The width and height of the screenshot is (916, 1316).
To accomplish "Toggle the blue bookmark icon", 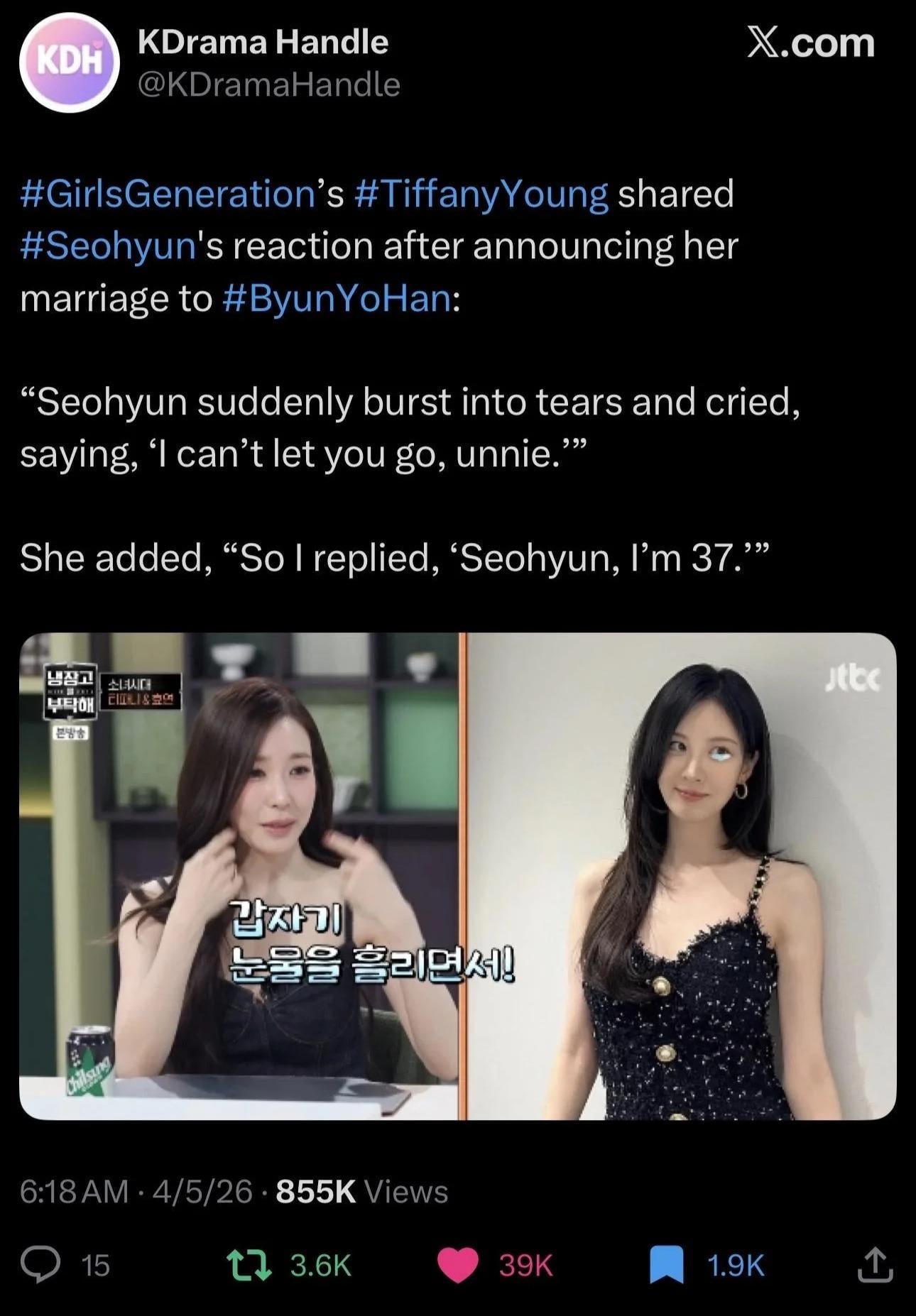I will (x=667, y=1265).
